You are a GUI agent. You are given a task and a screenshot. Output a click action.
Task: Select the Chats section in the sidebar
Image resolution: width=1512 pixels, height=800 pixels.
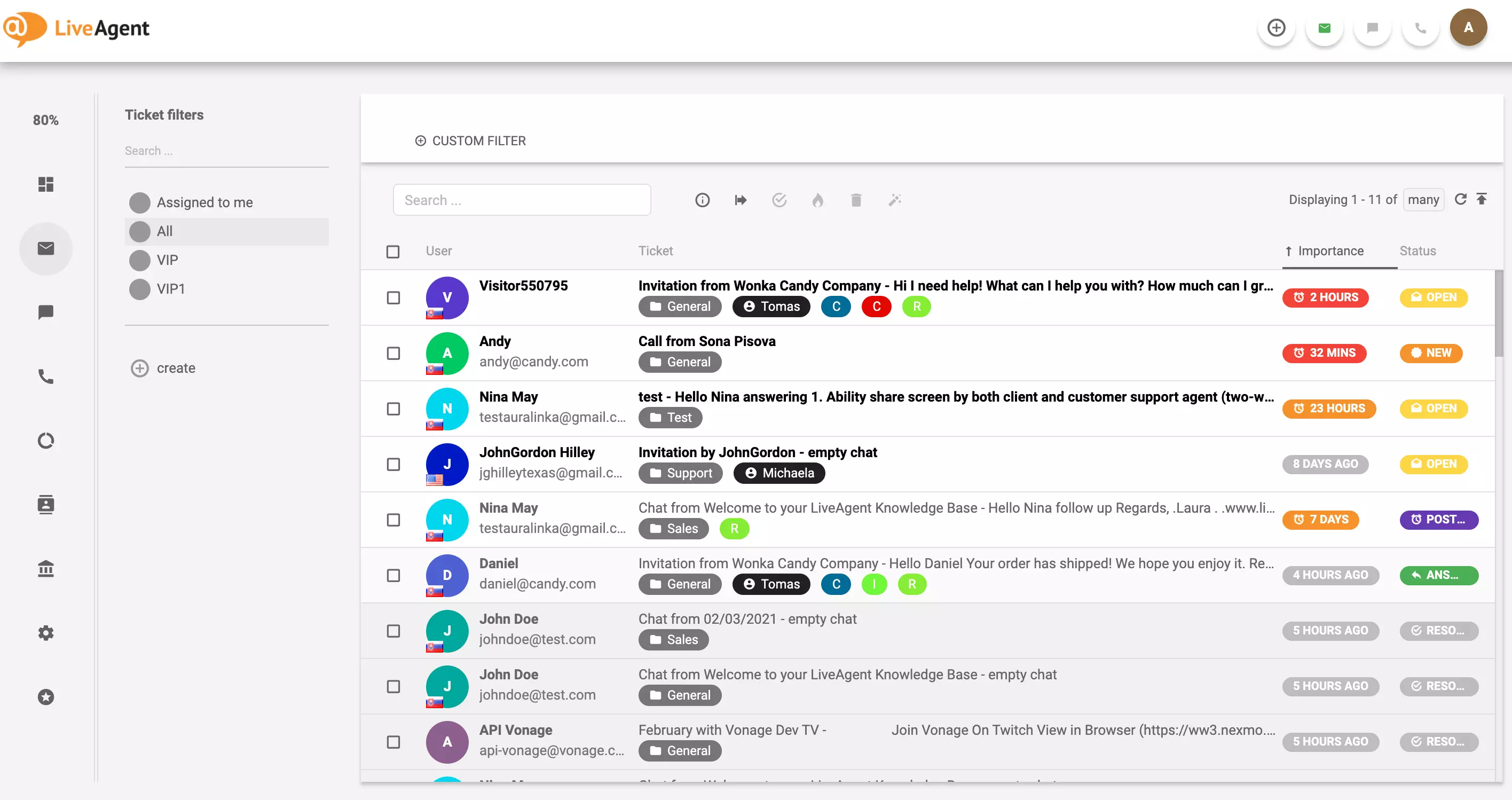pyautogui.click(x=45, y=312)
